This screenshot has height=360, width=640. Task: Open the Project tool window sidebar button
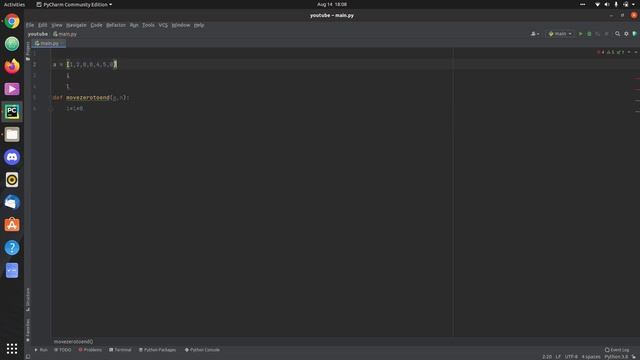28,51
